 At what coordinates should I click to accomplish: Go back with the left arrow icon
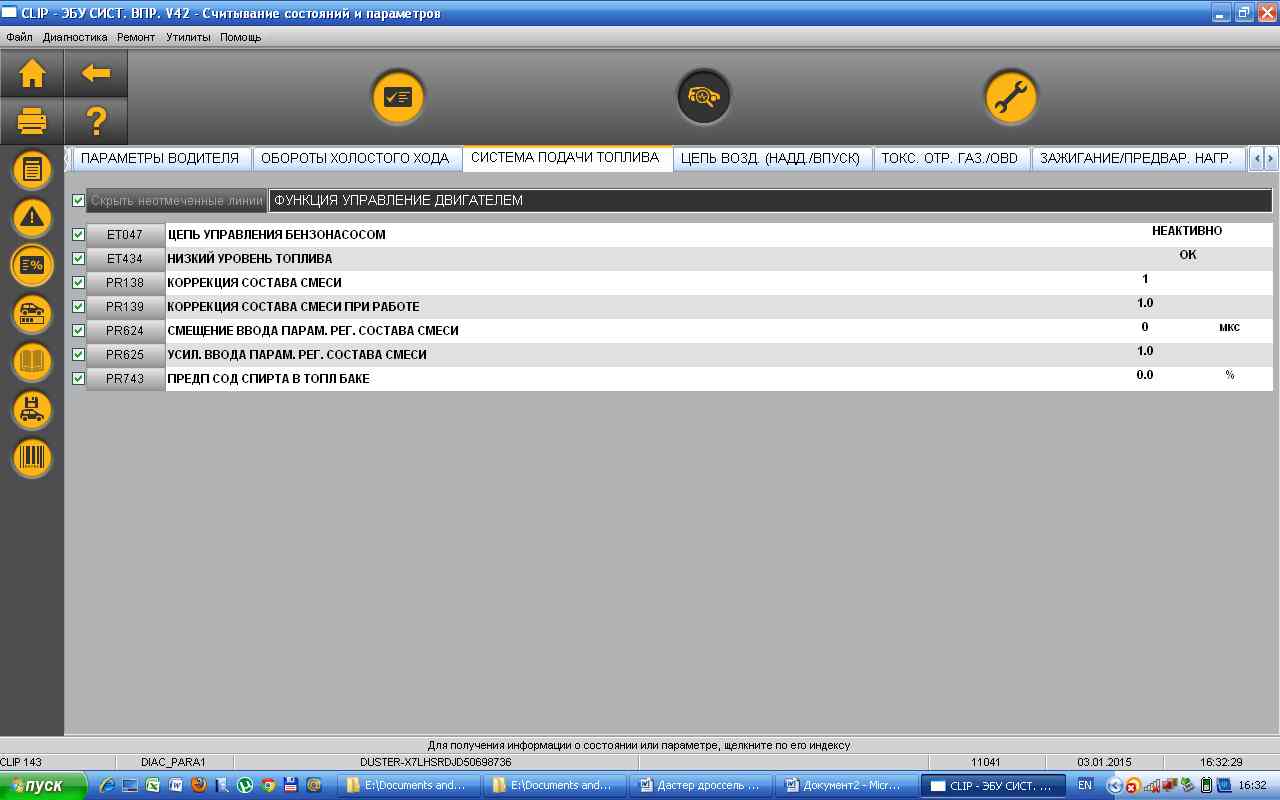coord(96,74)
